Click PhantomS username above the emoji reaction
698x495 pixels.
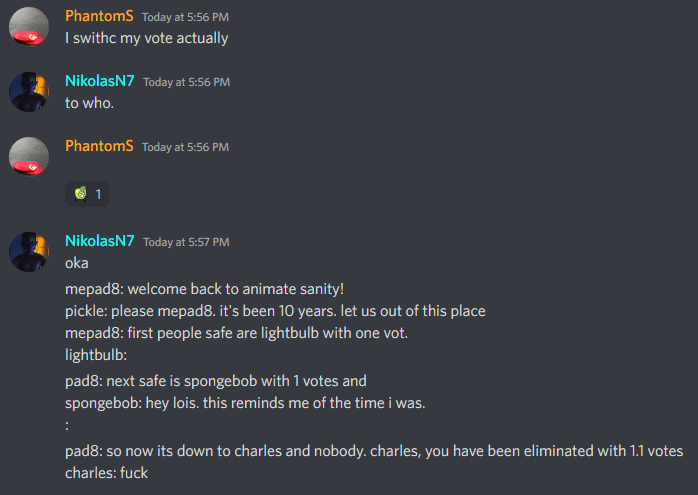tap(99, 146)
